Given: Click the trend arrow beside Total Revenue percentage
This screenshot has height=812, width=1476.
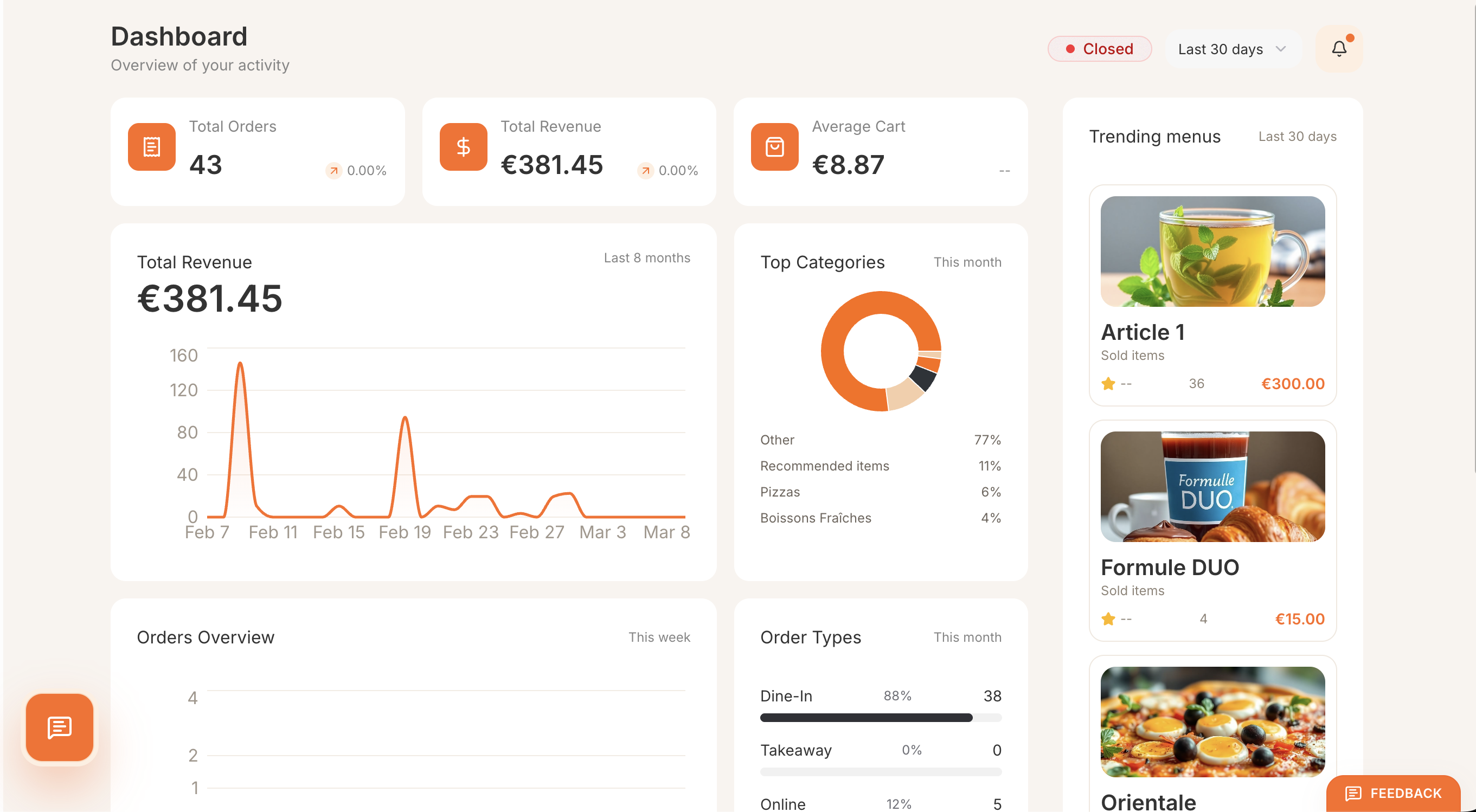Looking at the screenshot, I should [x=646, y=171].
